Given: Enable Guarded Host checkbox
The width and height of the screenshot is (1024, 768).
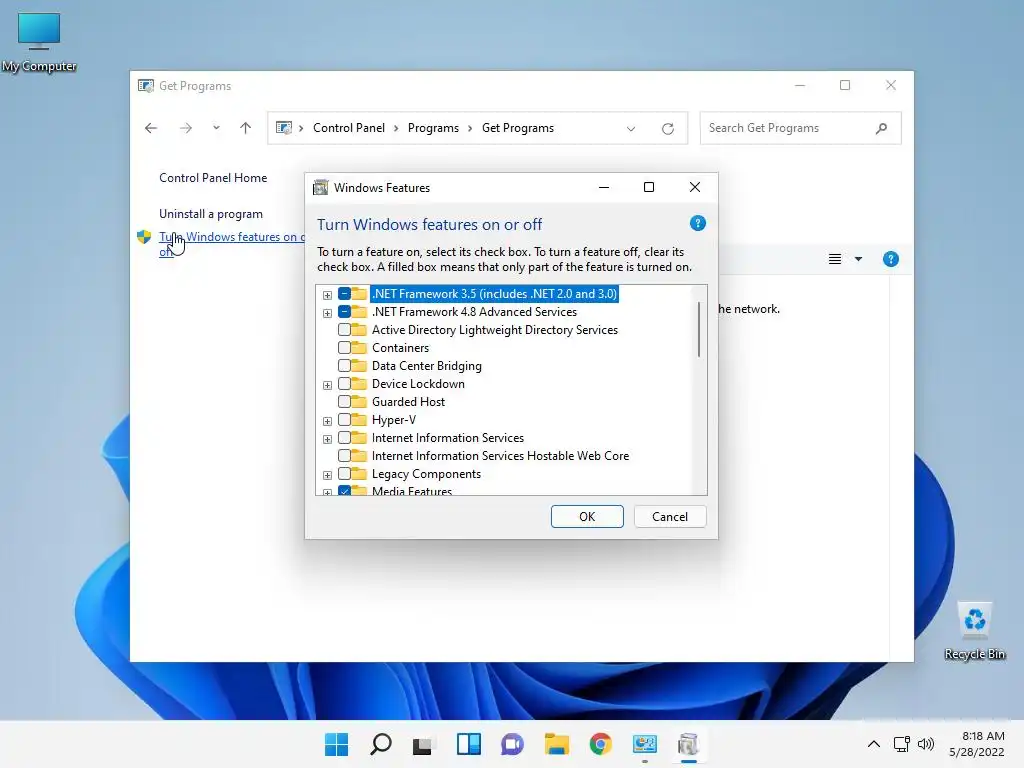Looking at the screenshot, I should pyautogui.click(x=344, y=402).
